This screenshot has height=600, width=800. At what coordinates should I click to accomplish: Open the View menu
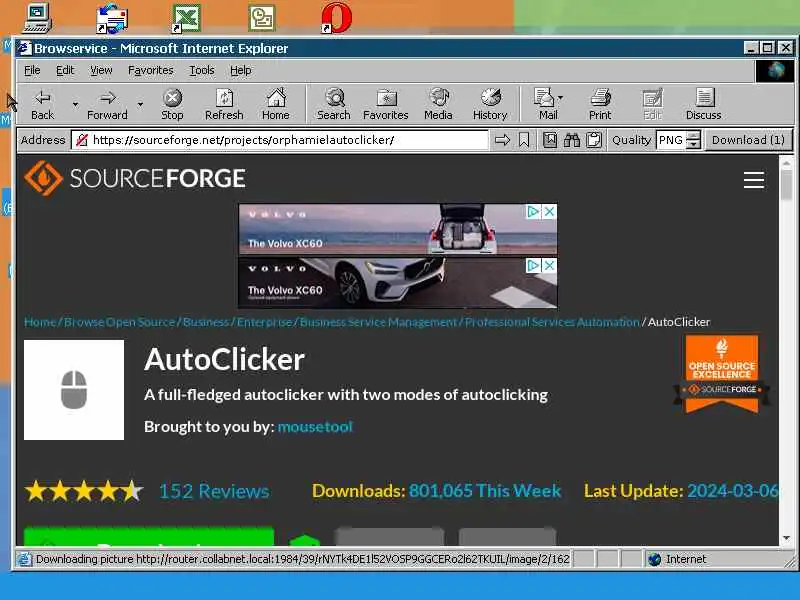101,70
